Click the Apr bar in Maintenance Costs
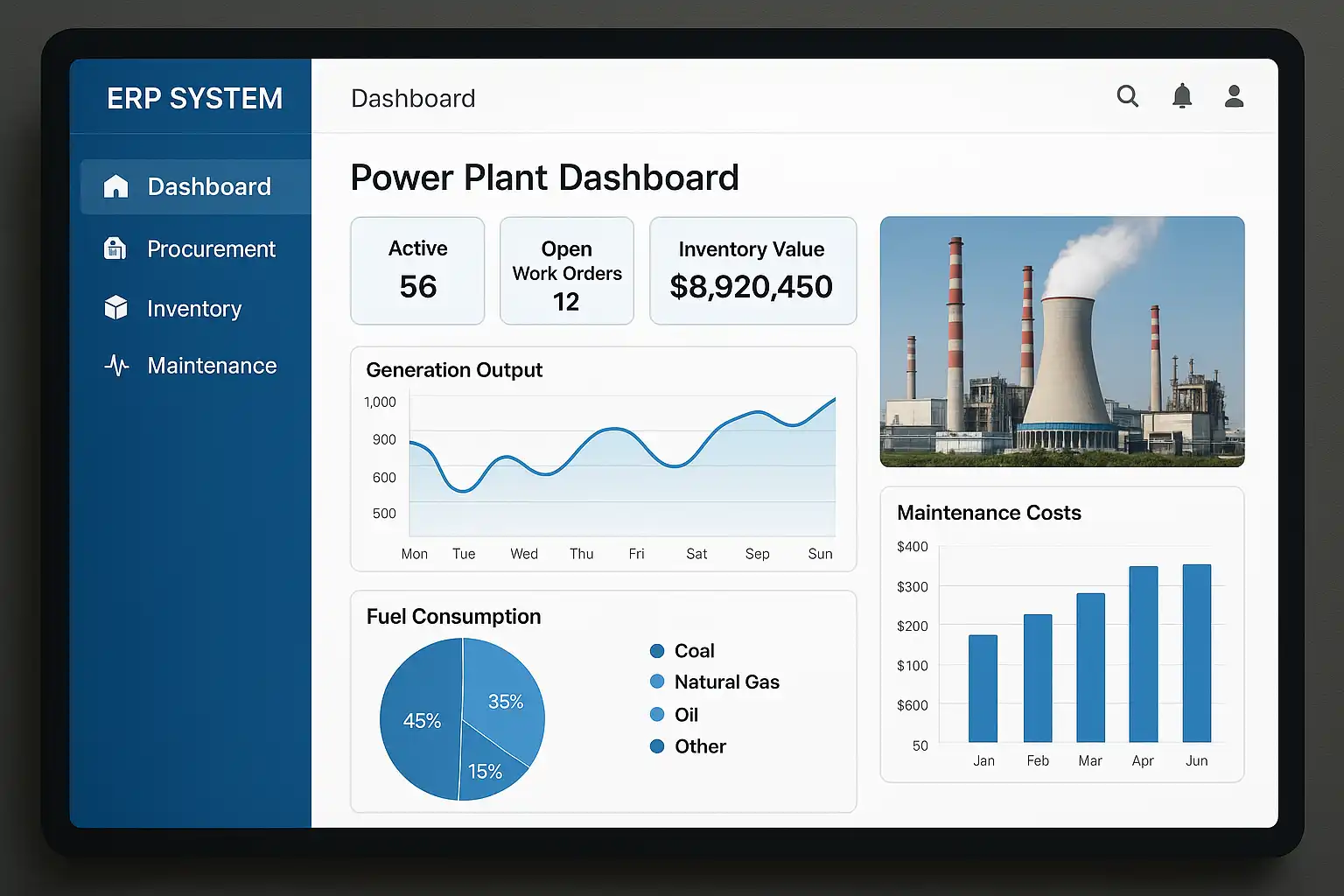This screenshot has width=1344, height=896. pyautogui.click(x=1143, y=654)
